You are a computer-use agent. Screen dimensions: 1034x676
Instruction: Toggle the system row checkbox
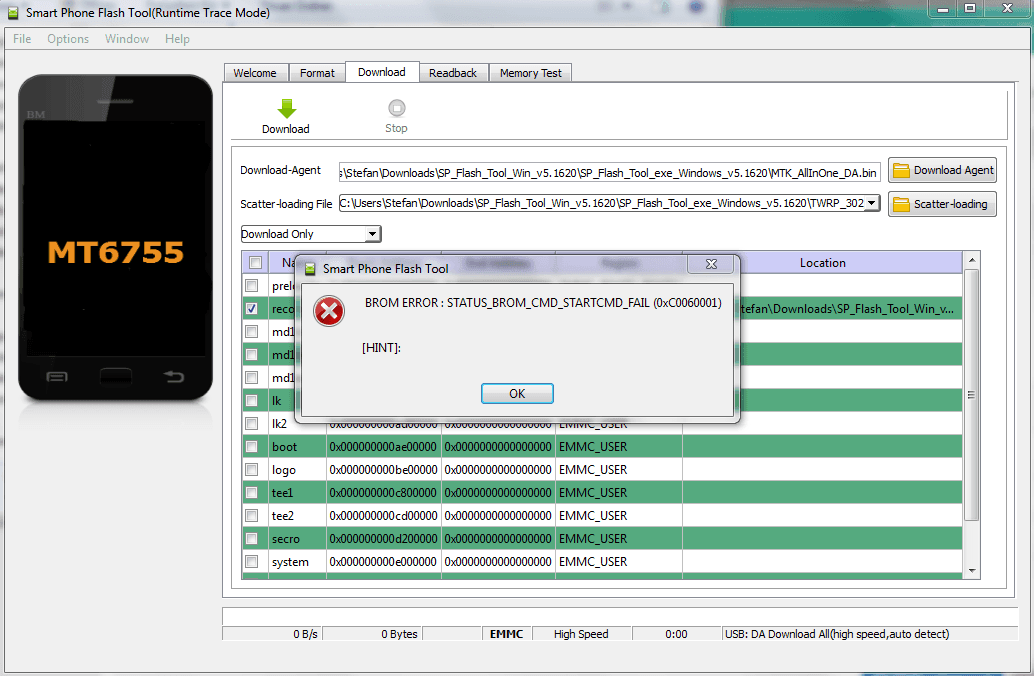click(x=251, y=562)
